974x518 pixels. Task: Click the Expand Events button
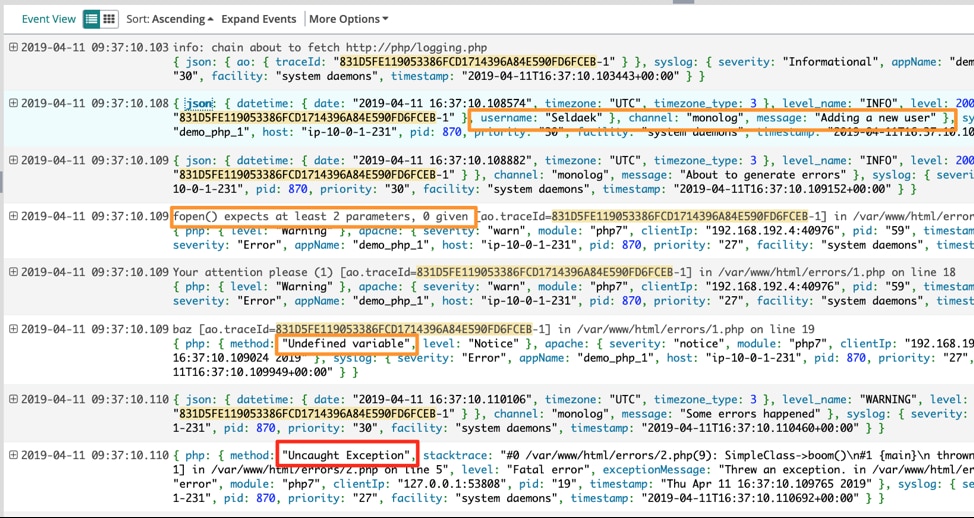[259, 19]
